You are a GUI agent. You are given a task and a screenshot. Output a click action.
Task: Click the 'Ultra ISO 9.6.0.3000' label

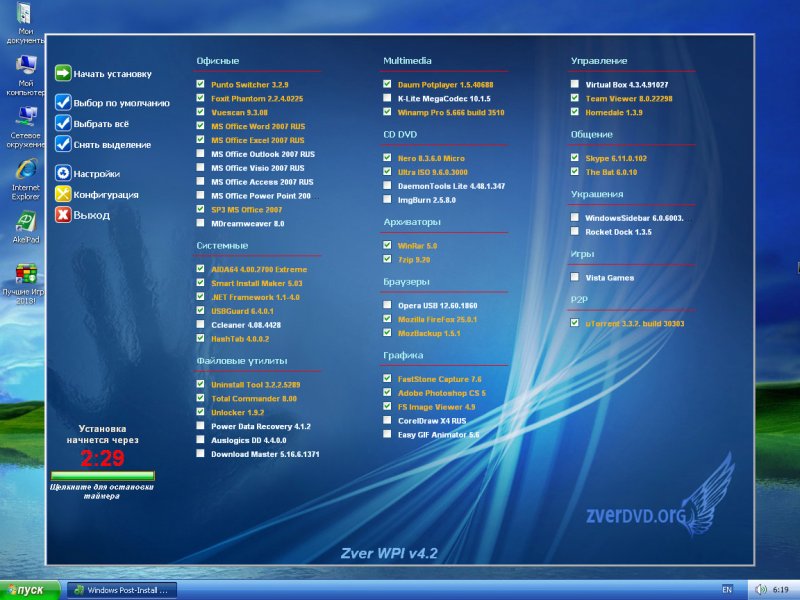(x=433, y=172)
